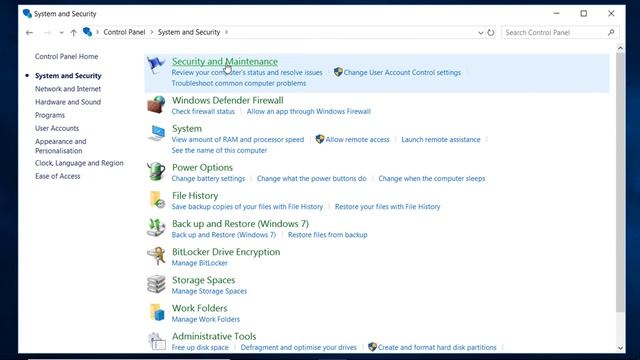640x360 pixels.
Task: Click Defragment and optimise your drives
Action: tap(298, 347)
